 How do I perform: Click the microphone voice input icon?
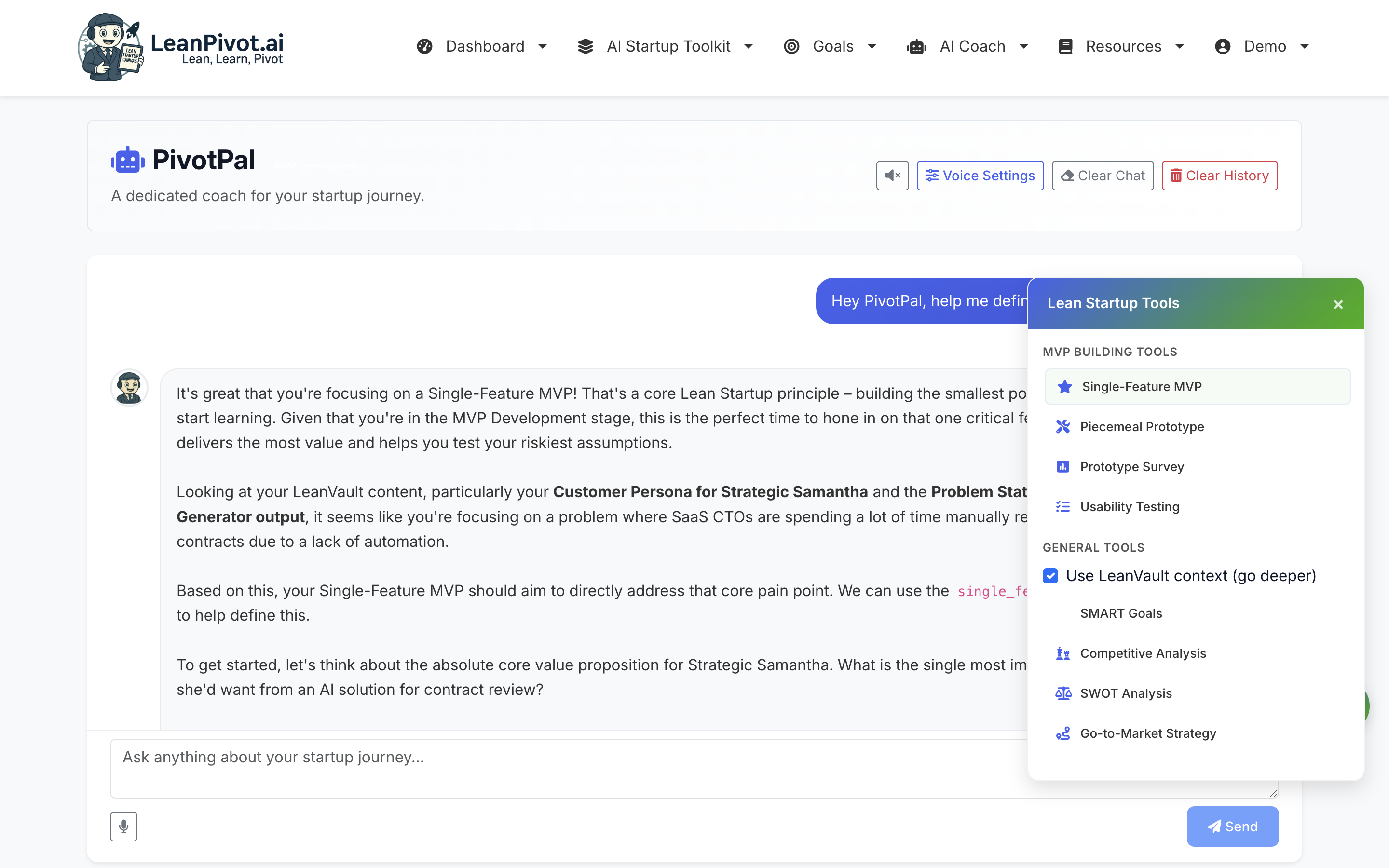123,826
